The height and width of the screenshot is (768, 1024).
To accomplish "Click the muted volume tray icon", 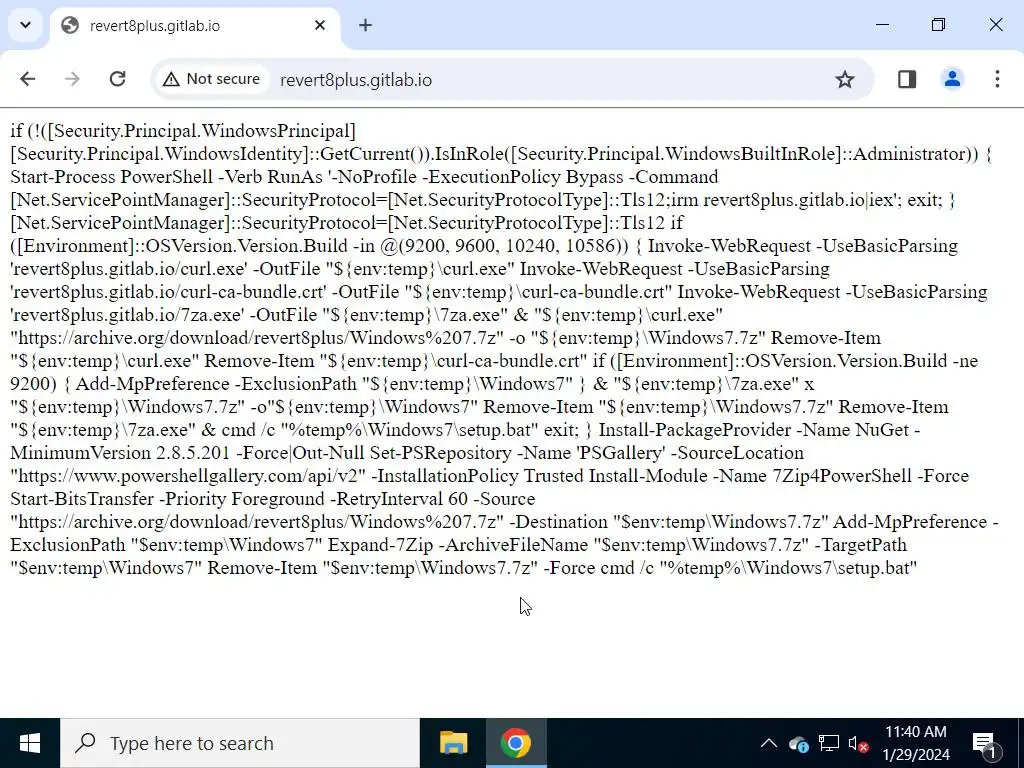I will coord(857,744).
